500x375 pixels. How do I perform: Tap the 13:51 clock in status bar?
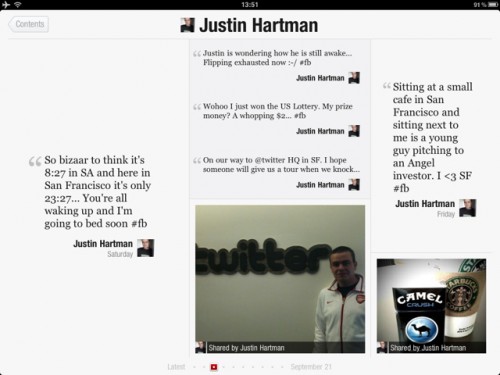tap(250, 5)
